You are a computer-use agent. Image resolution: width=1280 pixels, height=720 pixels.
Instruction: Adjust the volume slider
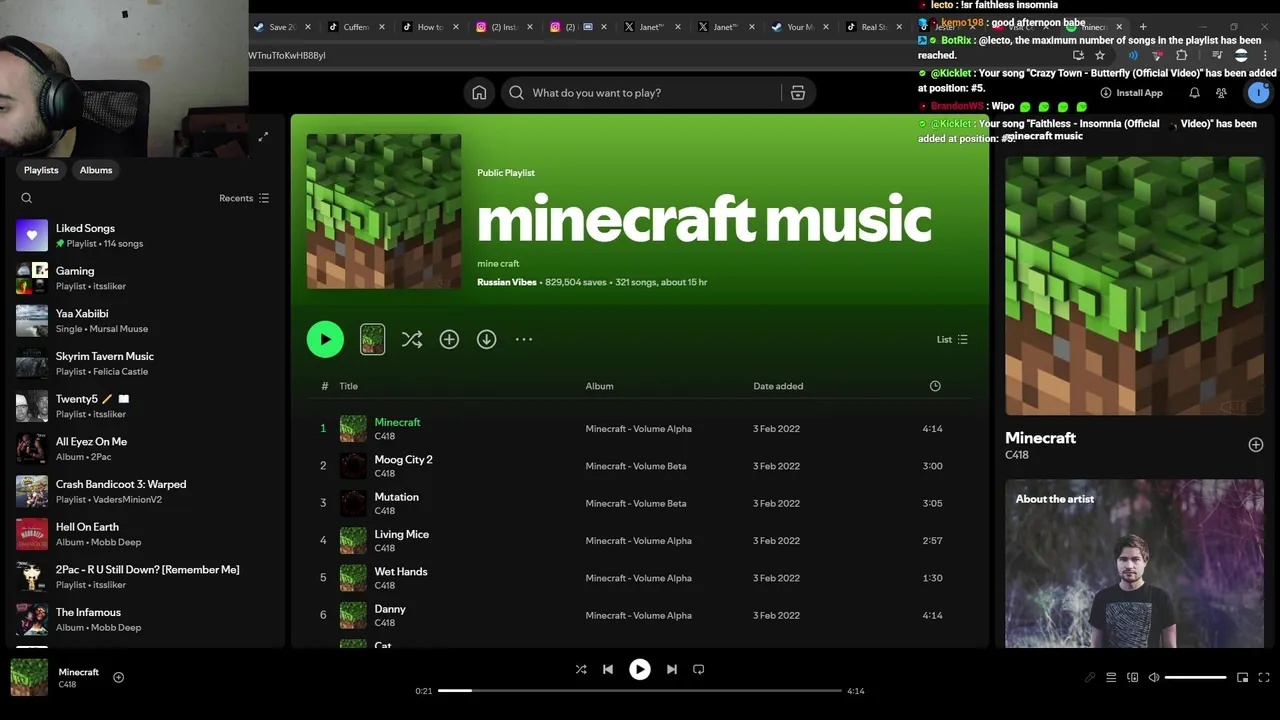click(x=1195, y=678)
